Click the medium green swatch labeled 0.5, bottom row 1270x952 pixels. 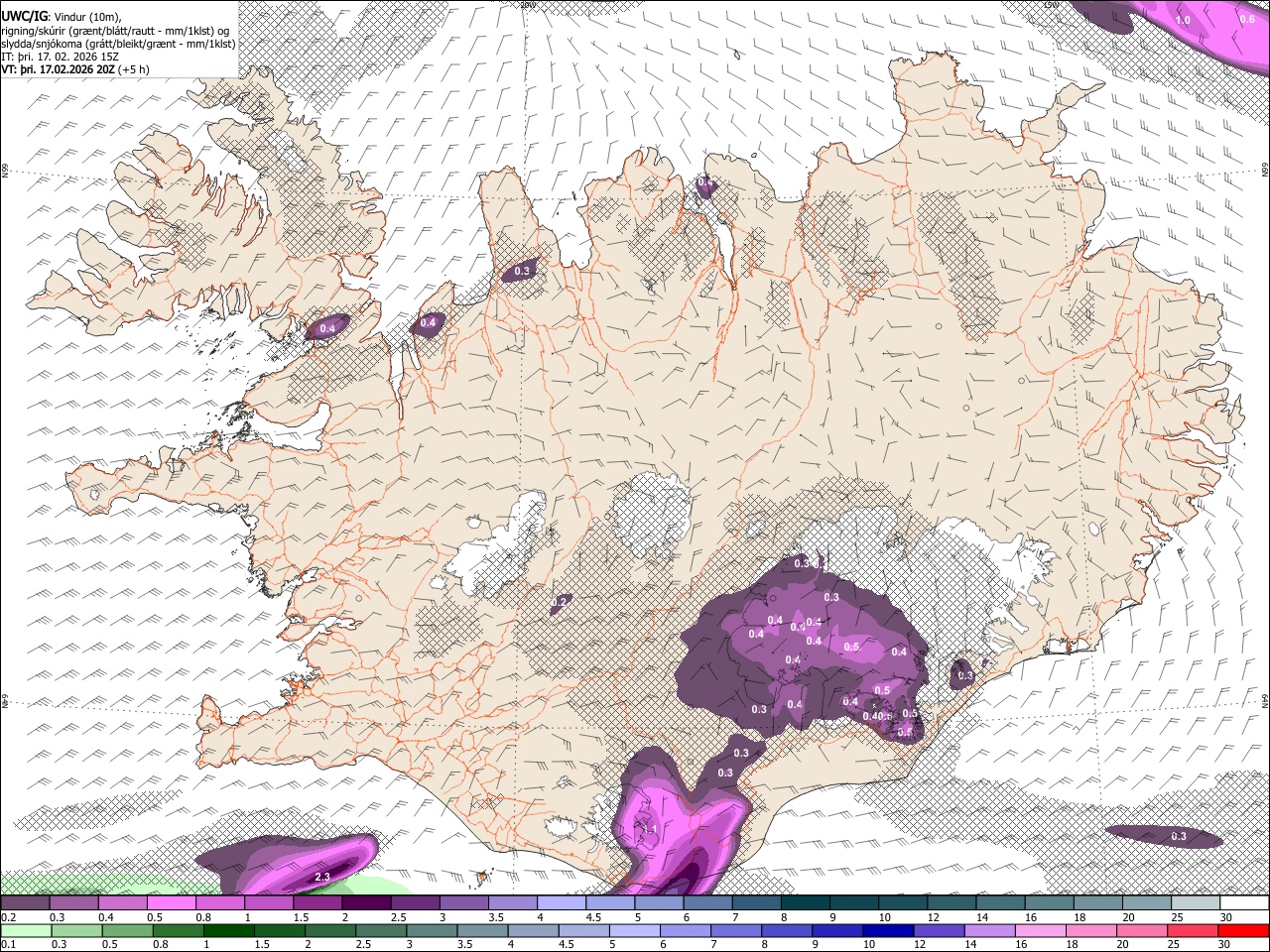click(127, 930)
